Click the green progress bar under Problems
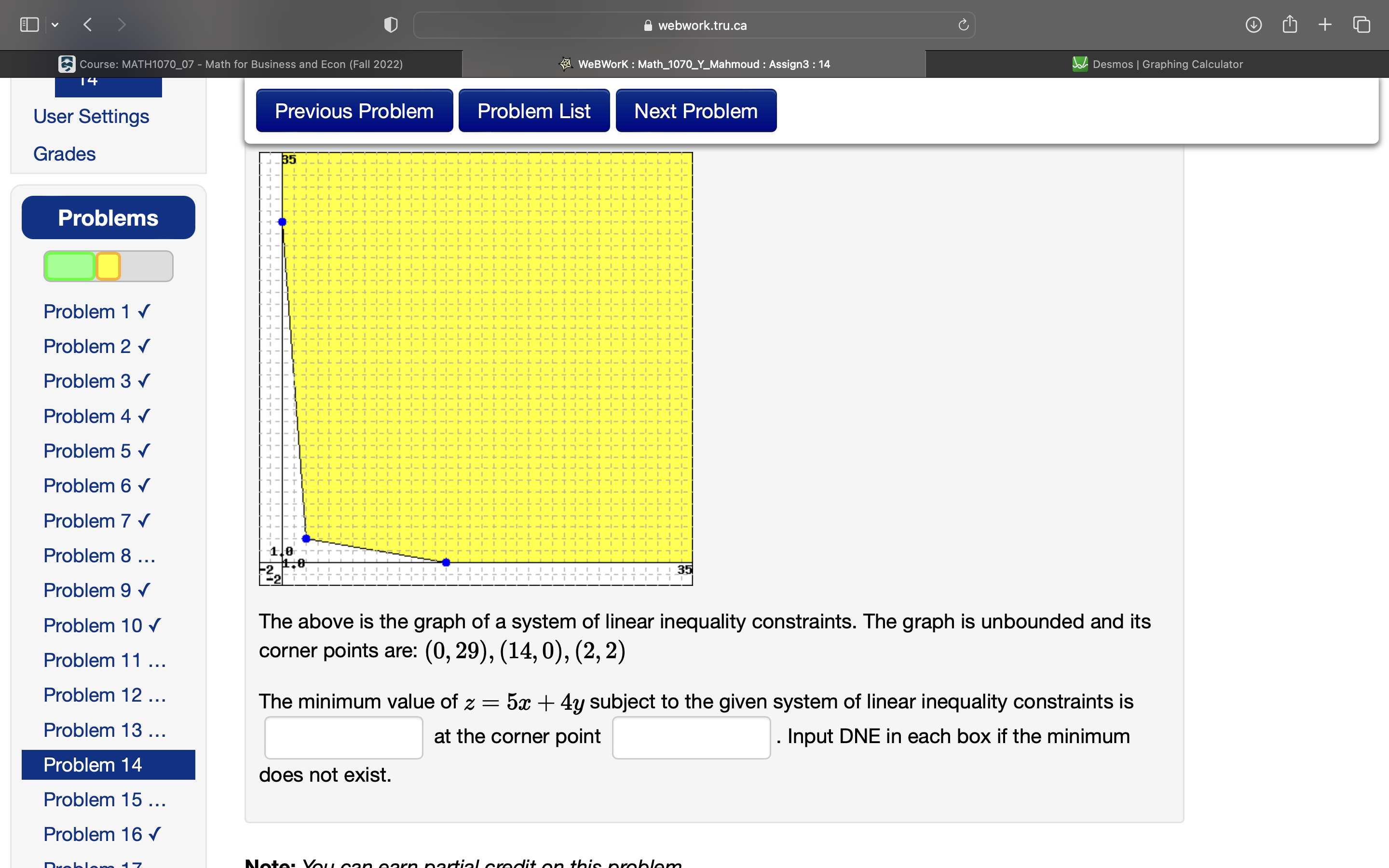Screen dimensions: 1389x868 coord(69,265)
